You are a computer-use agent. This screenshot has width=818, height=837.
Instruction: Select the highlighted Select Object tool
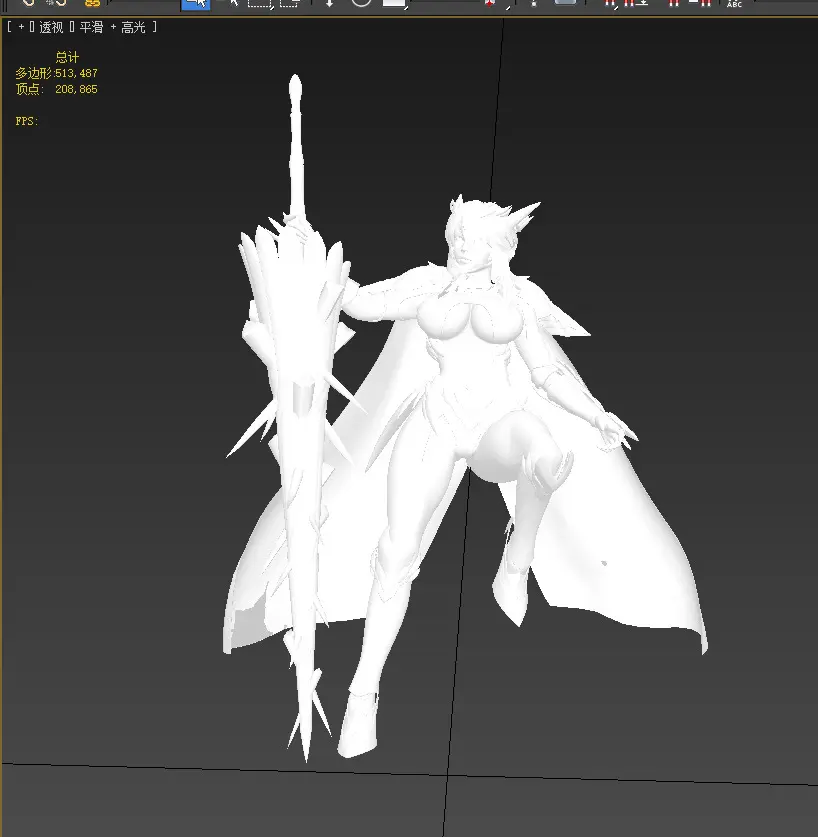(195, 4)
